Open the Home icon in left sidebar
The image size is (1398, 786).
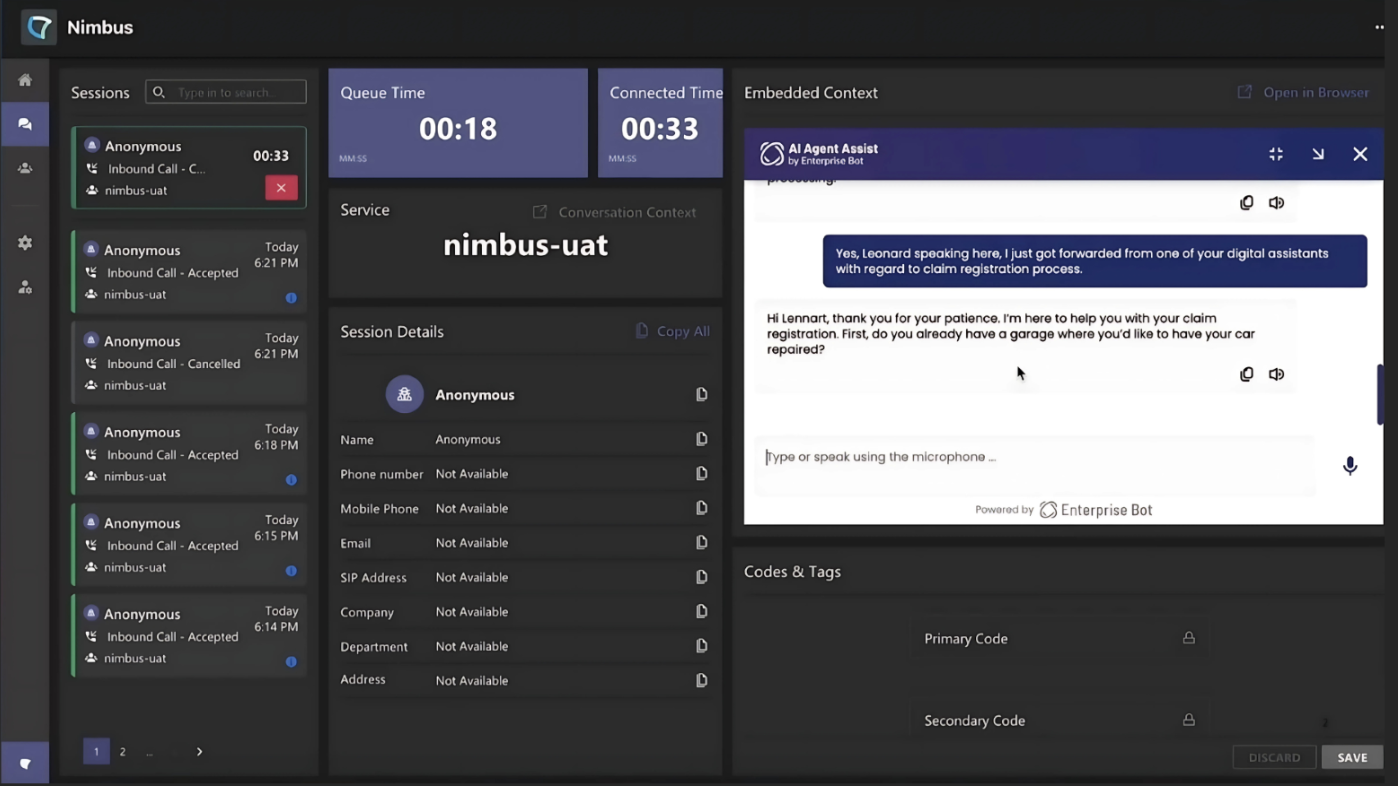click(25, 80)
